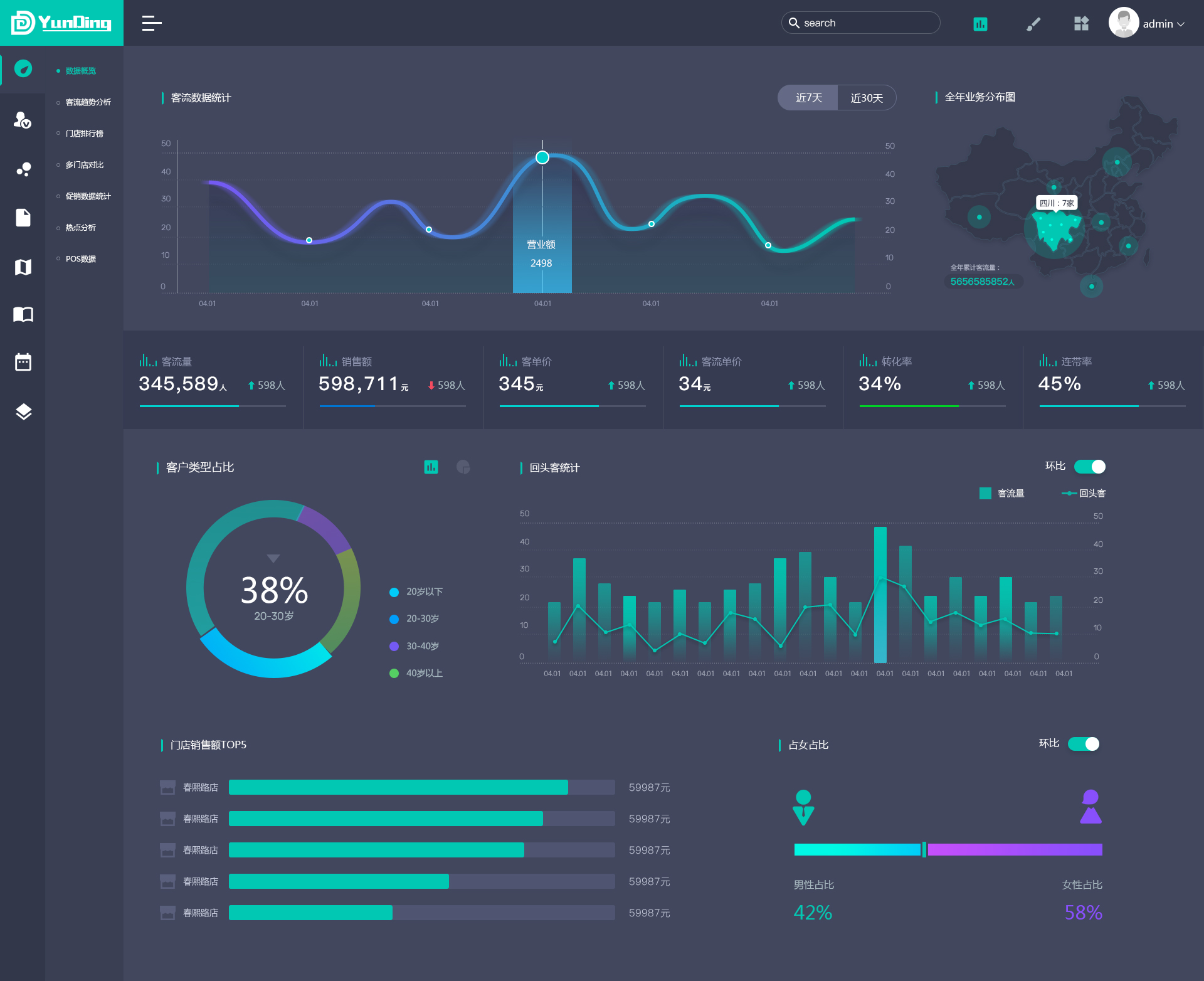Toggle 环比 switch for 回头客统计
The image size is (1204, 981).
tap(1089, 467)
